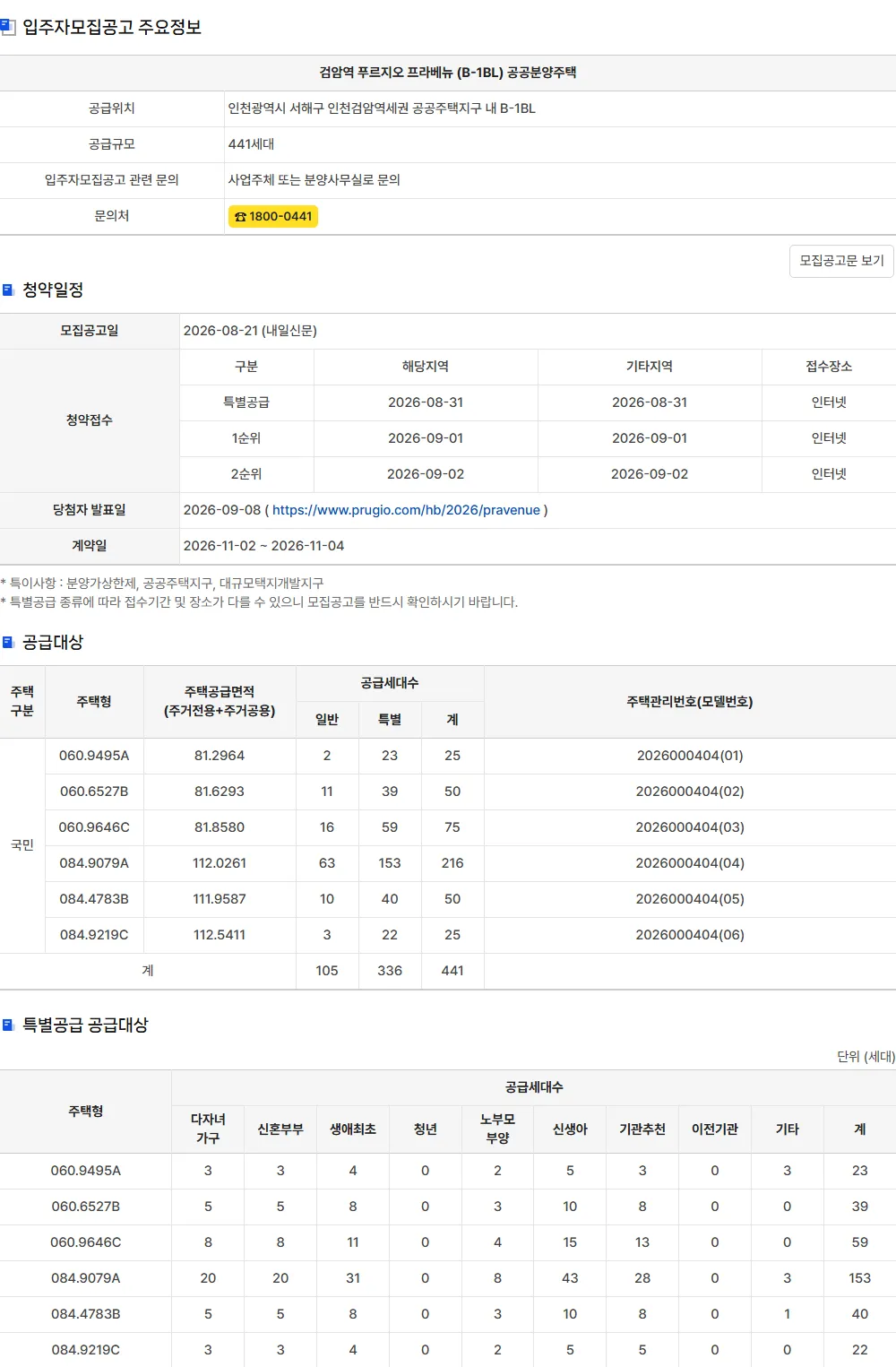Click the 1순위 해당지역 date 2026-09-01

(x=426, y=438)
